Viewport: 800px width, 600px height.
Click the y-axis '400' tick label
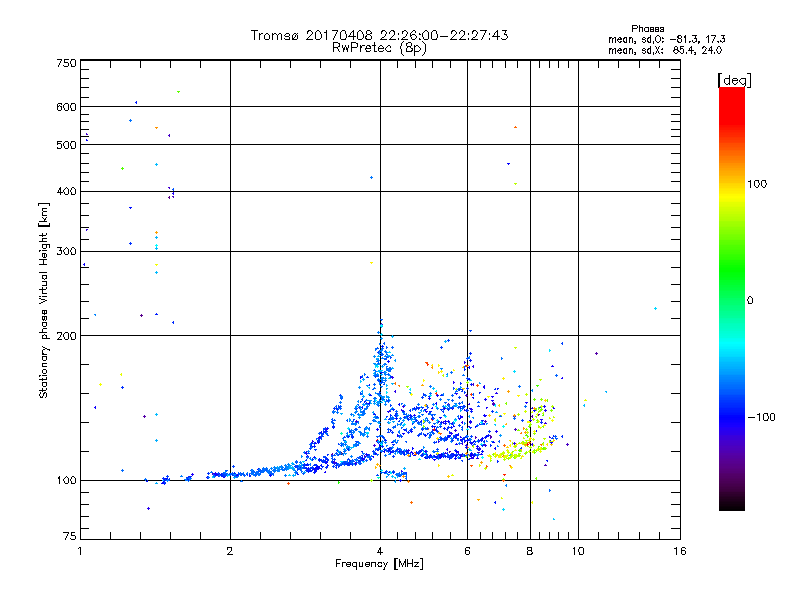tap(66, 191)
